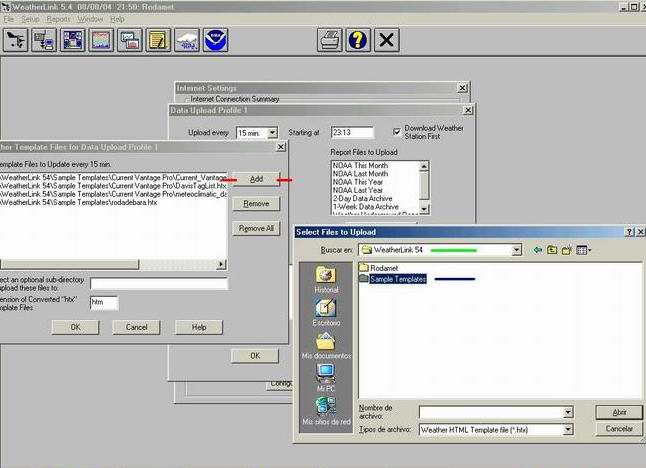Click the rain cloud toolbar icon
646x468 pixels.
point(187,40)
